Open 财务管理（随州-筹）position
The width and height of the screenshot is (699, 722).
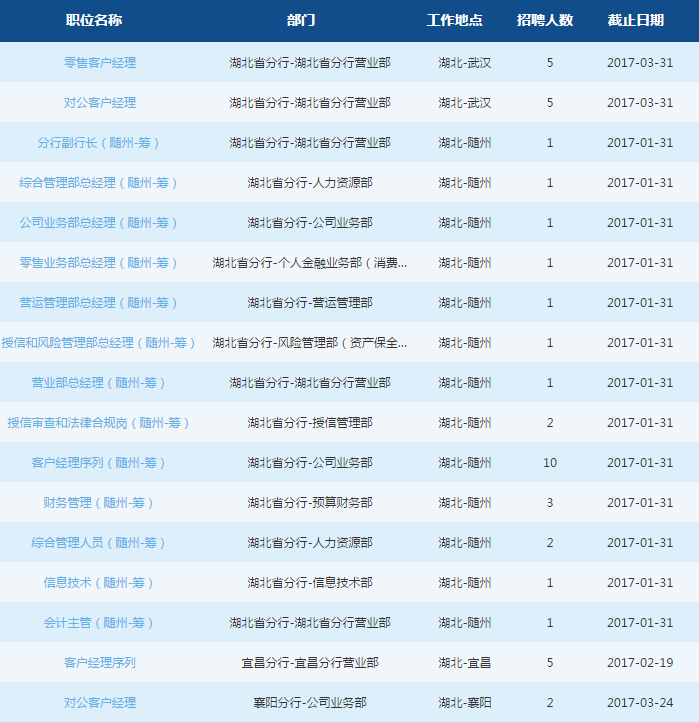[99, 503]
